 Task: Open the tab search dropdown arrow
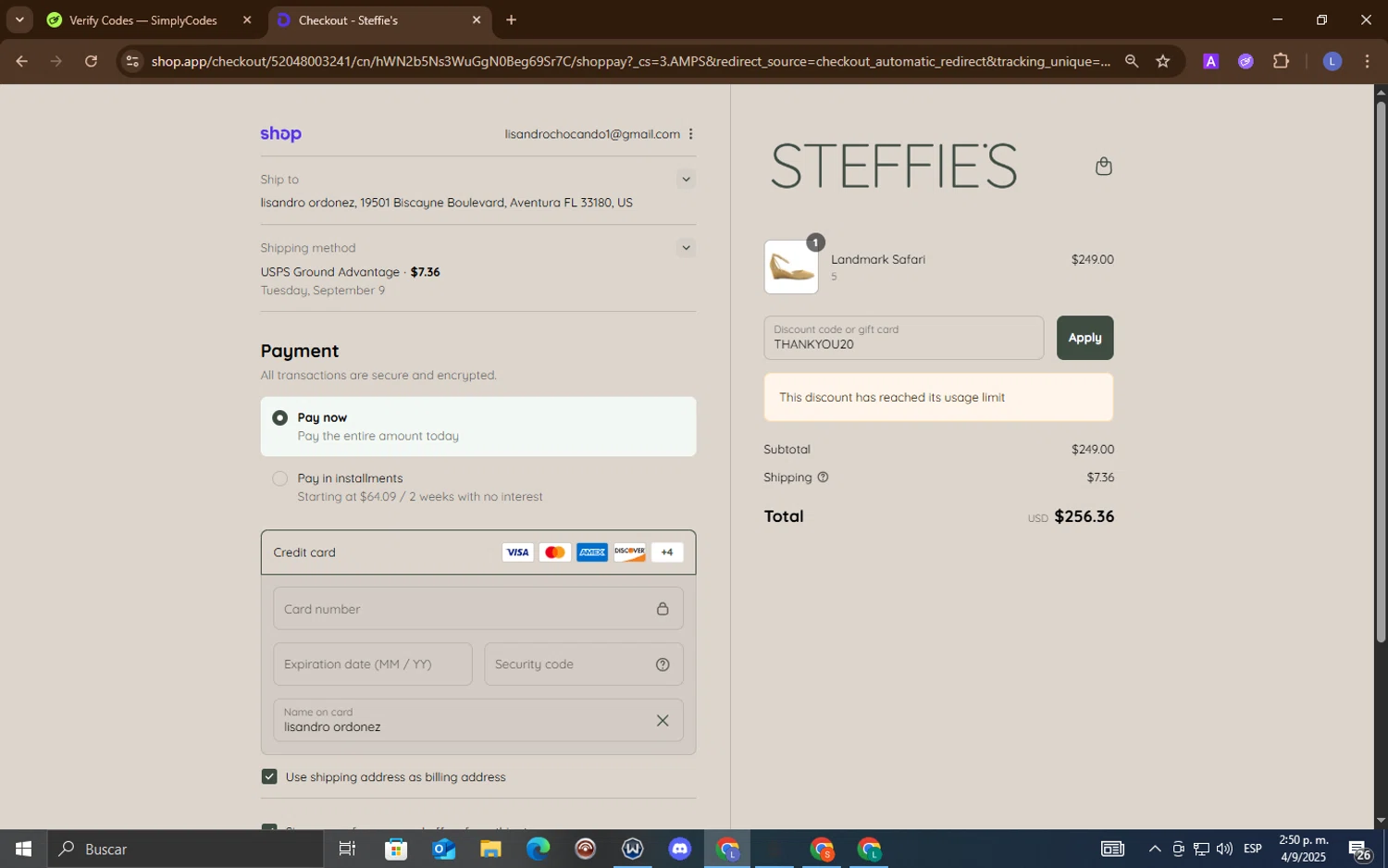pos(19,19)
